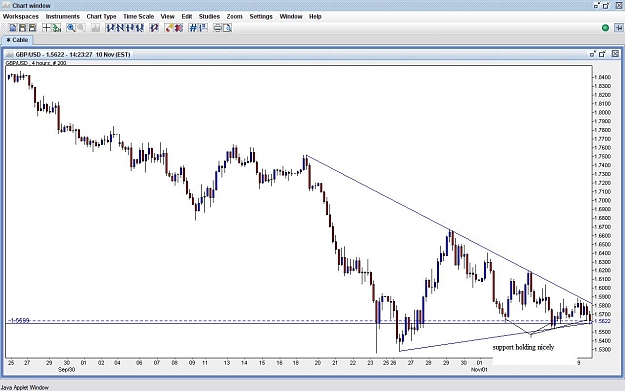This screenshot has width=625, height=391.
Task: Click the 'support holding nicely' annotation text
Action: (x=523, y=347)
